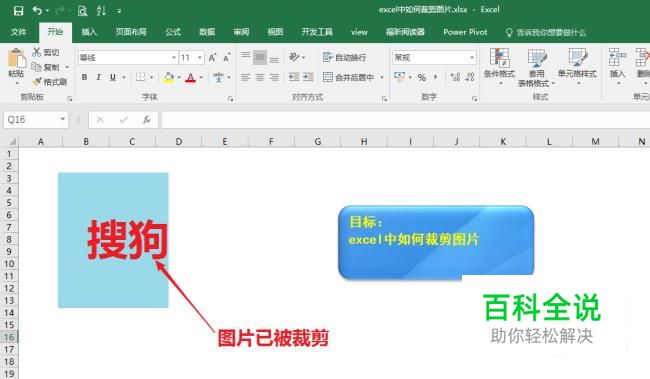This screenshot has height=379, width=650.
Task: Cut the selection with the scissors icon
Action: pos(36,52)
